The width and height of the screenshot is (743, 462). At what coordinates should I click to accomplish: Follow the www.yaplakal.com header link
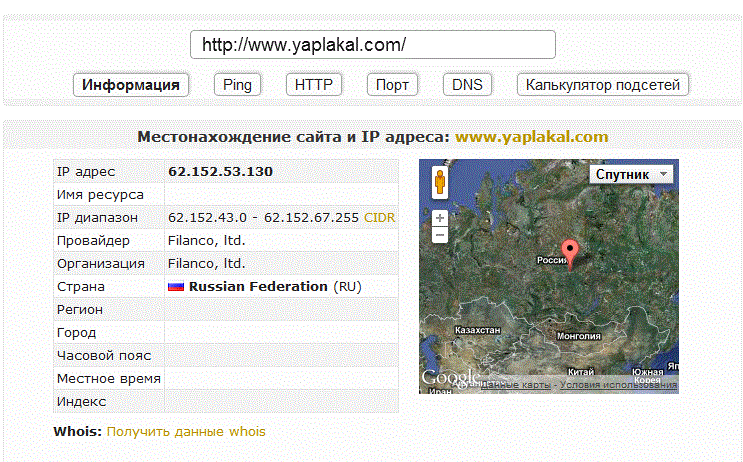point(532,136)
